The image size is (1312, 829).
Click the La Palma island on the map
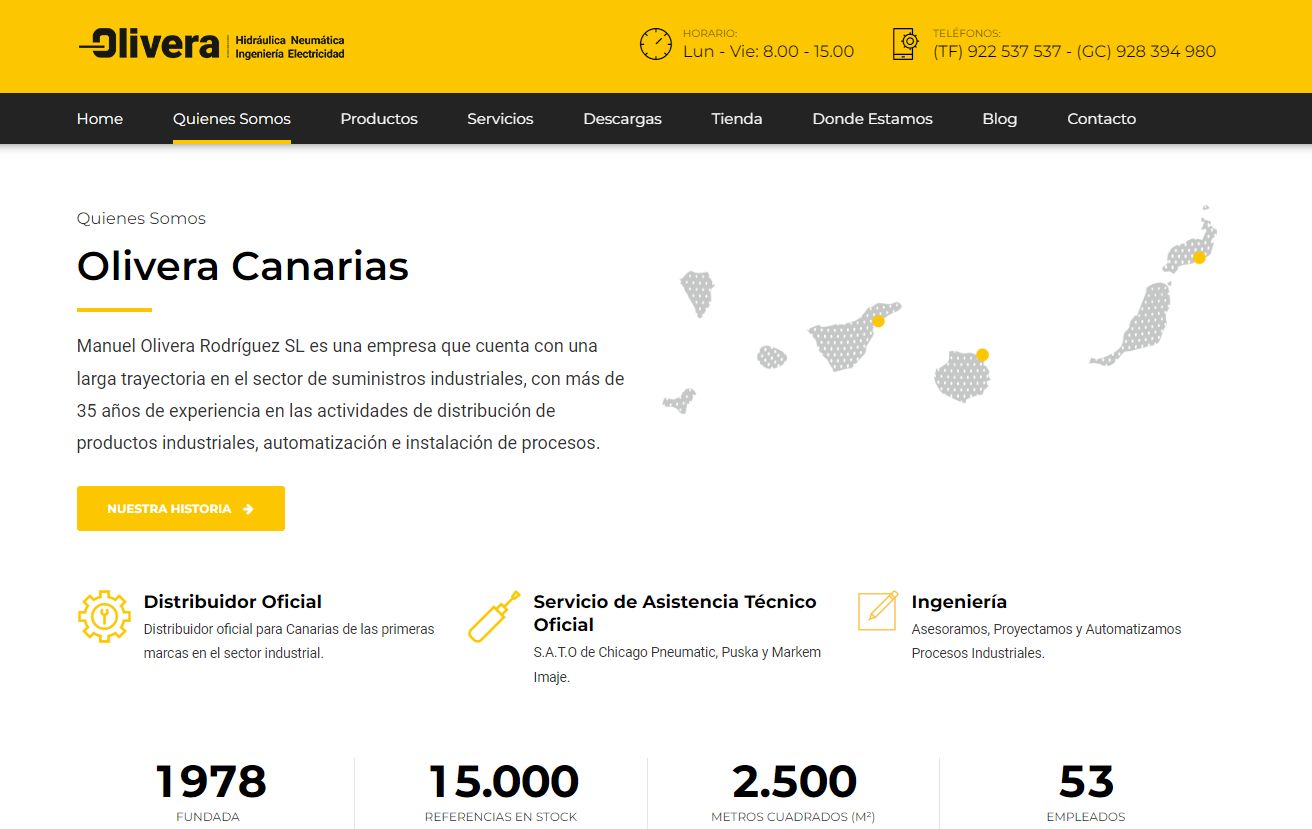point(697,294)
